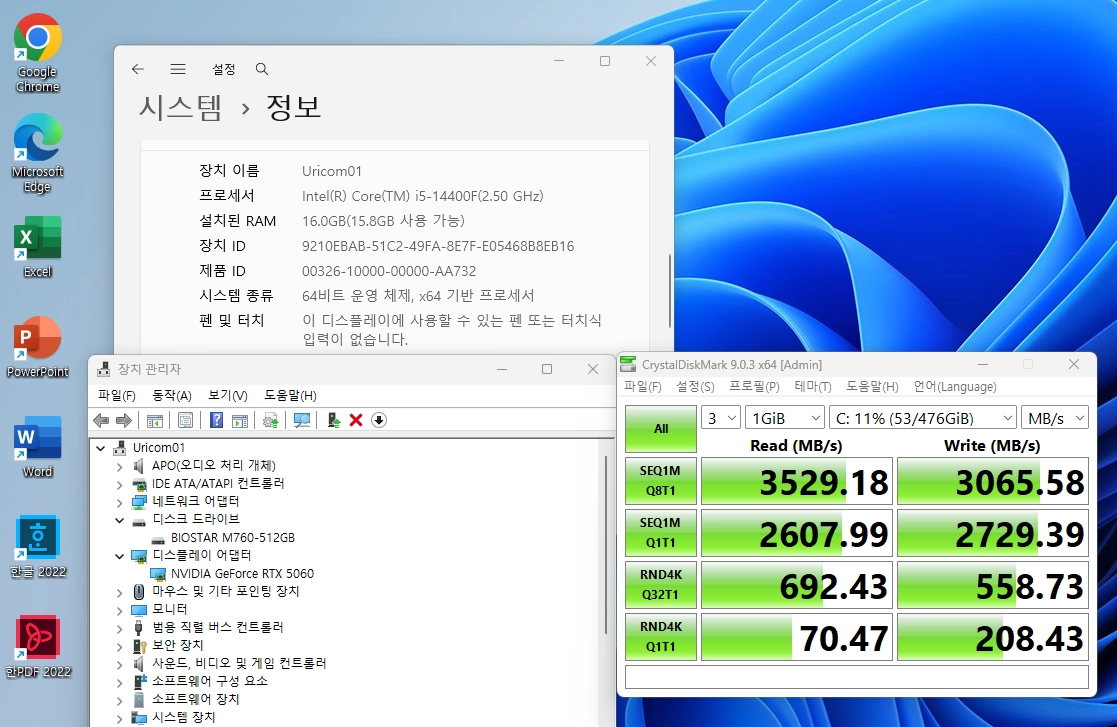
Task: Open Settings hamburger navigation menu
Action: [x=178, y=69]
